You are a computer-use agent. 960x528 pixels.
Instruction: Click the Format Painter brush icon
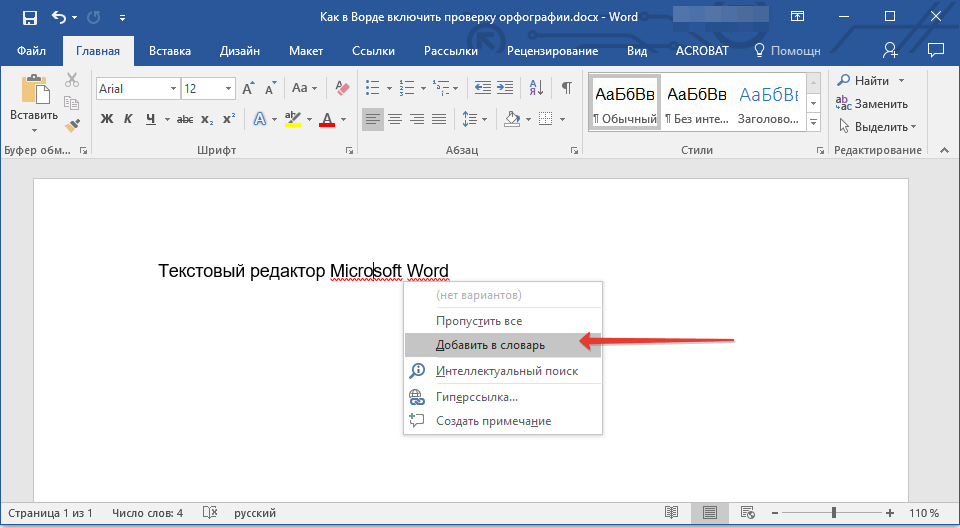tap(72, 126)
